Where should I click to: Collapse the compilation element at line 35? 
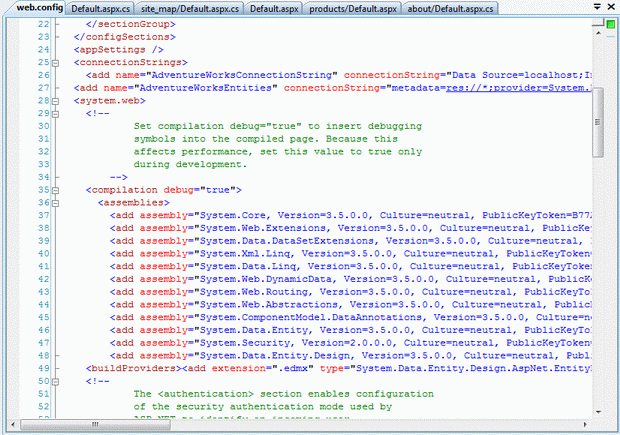55,191
